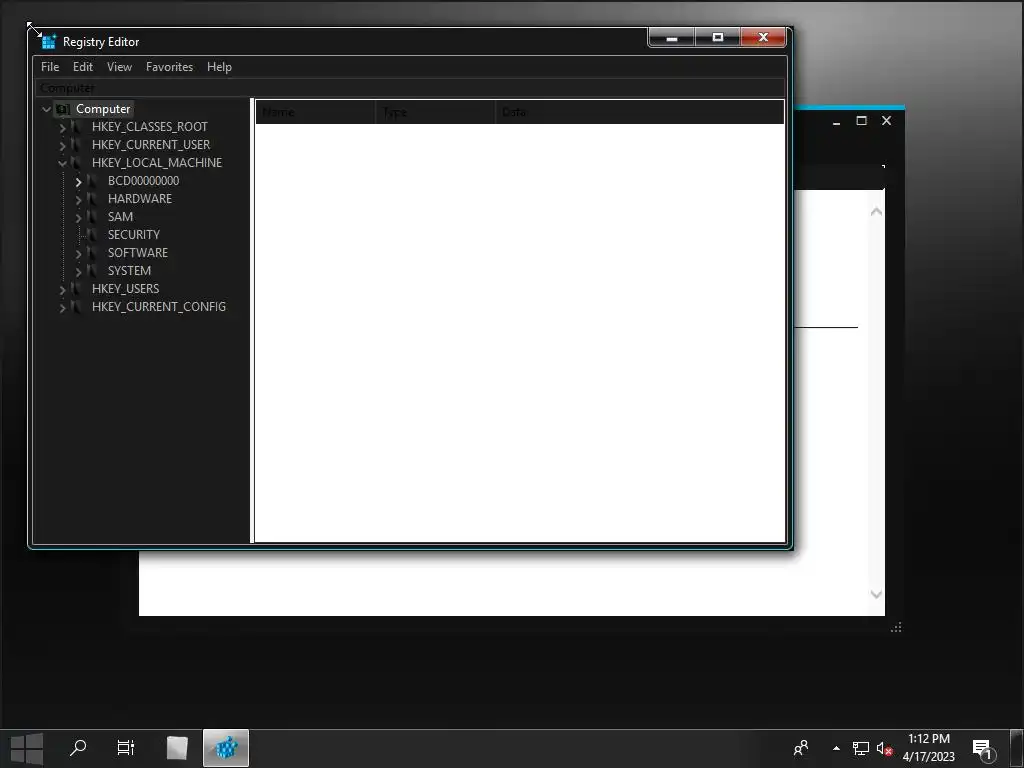Open the file taskbar icon
1024x768 pixels.
[177, 748]
